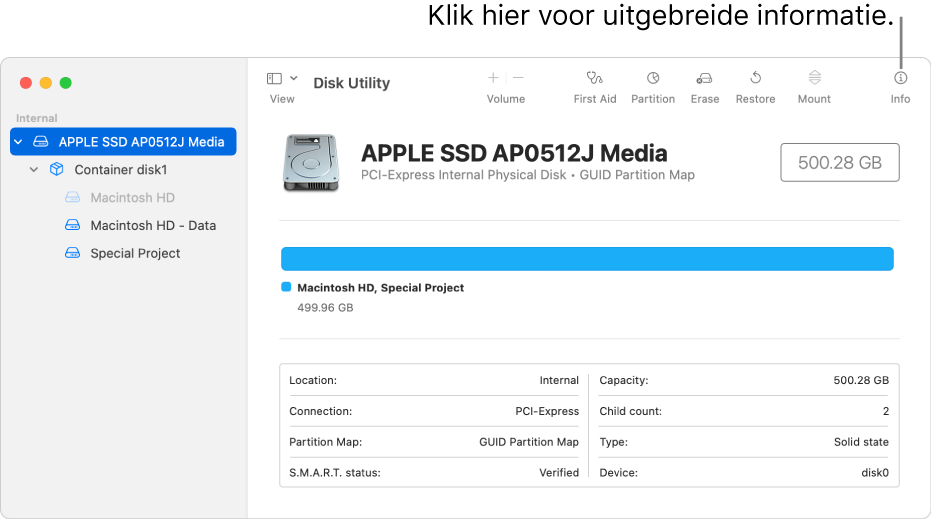This screenshot has width=931, height=519.
Task: Select the dimmed Macintosh HD volume
Action: (x=132, y=198)
